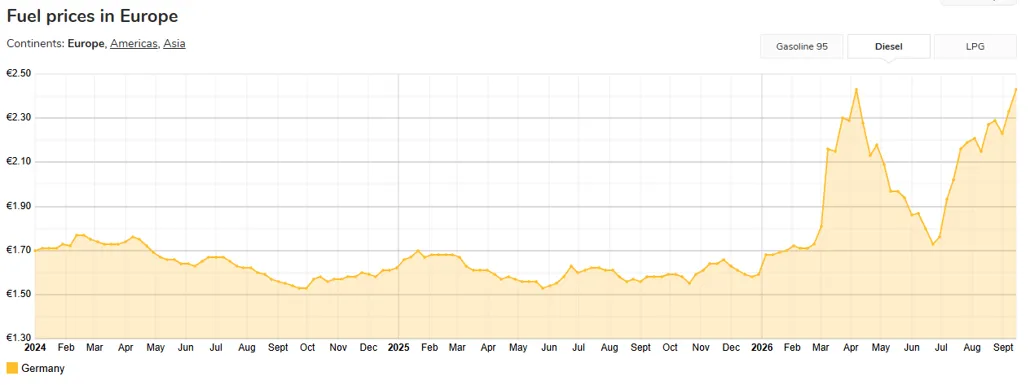Image resolution: width=1030 pixels, height=385 pixels.
Task: Click the €1.50 y-axis label
Action: coord(19,294)
